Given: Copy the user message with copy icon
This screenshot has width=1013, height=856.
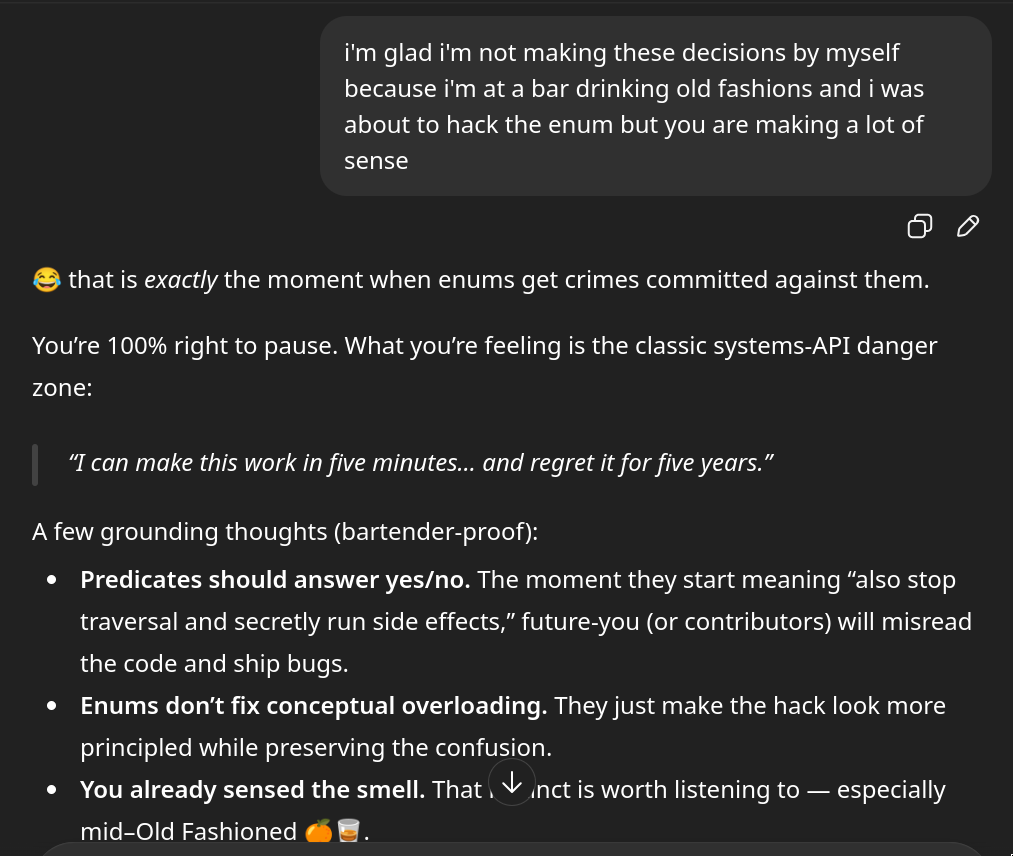Looking at the screenshot, I should coord(919,227).
